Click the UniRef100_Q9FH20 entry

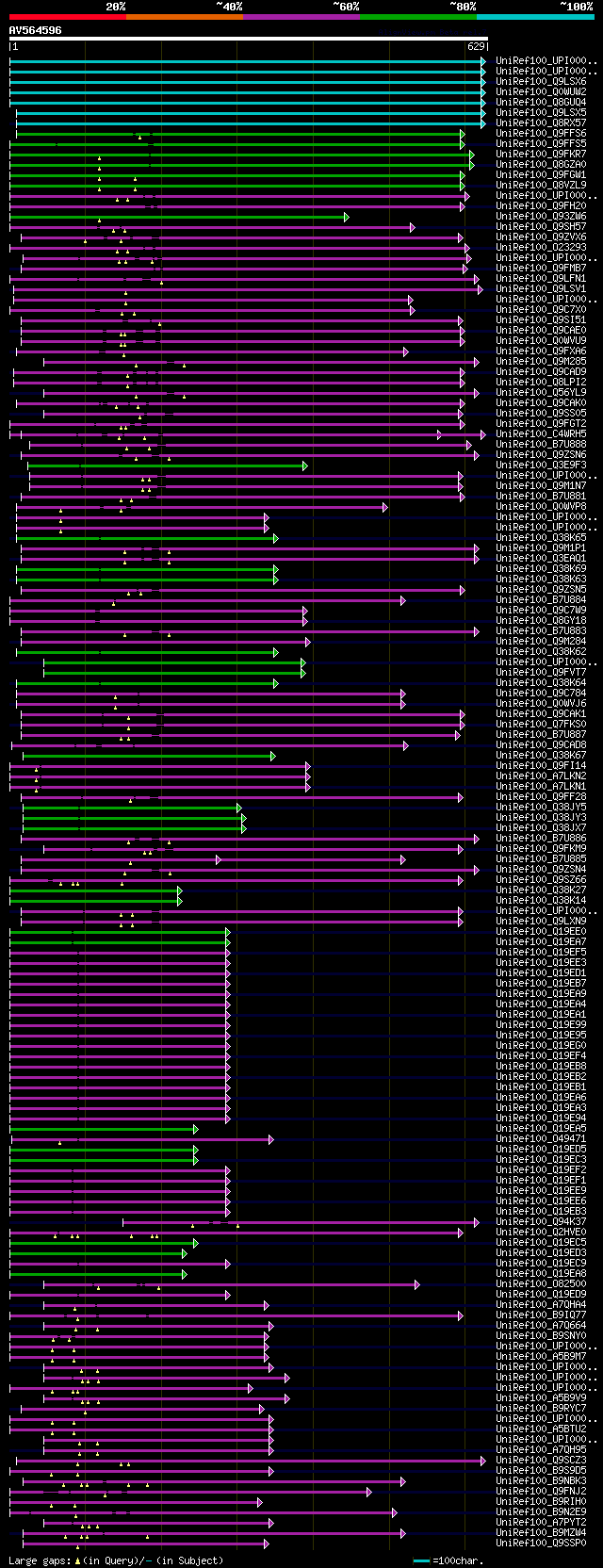(x=541, y=206)
